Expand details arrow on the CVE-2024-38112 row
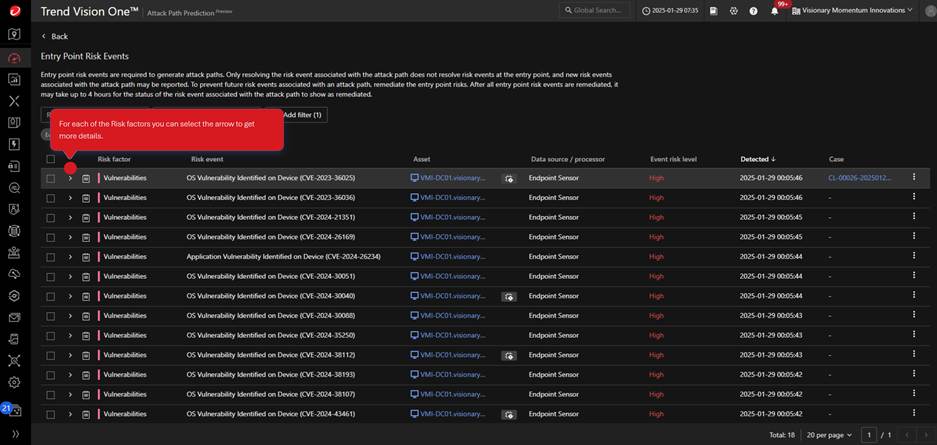Viewport: 937px width, 445px height. (x=70, y=355)
